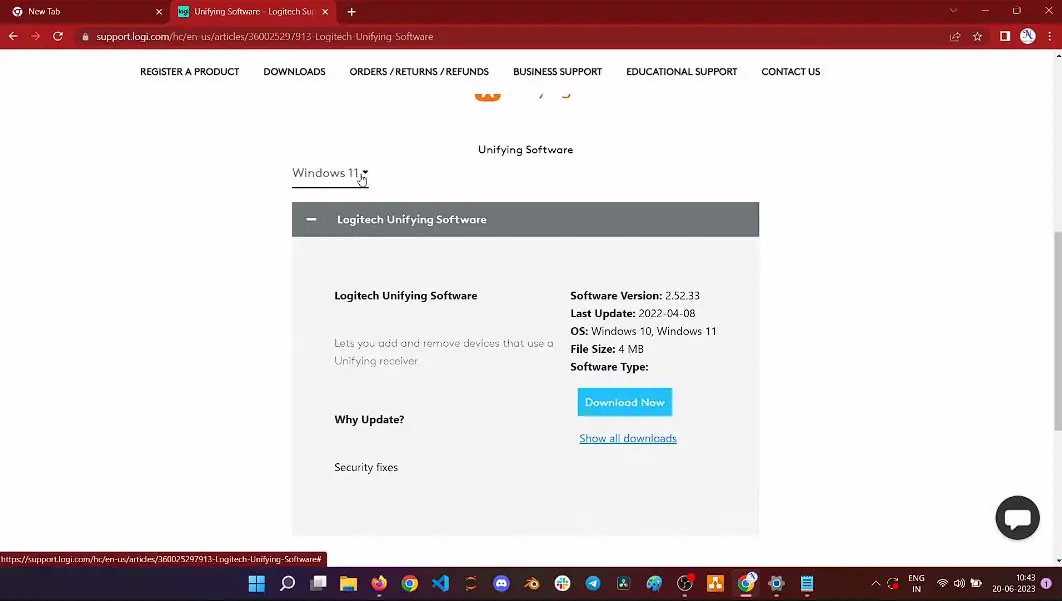Bookmark this page using the star icon
The height and width of the screenshot is (601, 1062).
tap(975, 36)
